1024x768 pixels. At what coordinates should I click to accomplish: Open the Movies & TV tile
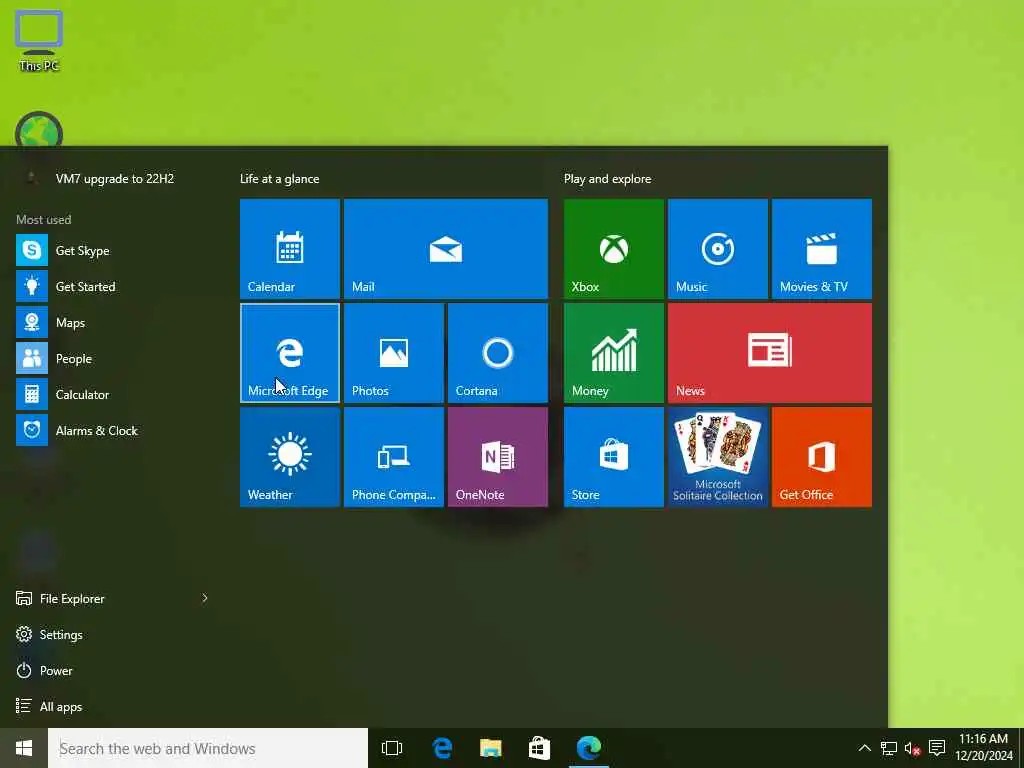[x=822, y=249]
